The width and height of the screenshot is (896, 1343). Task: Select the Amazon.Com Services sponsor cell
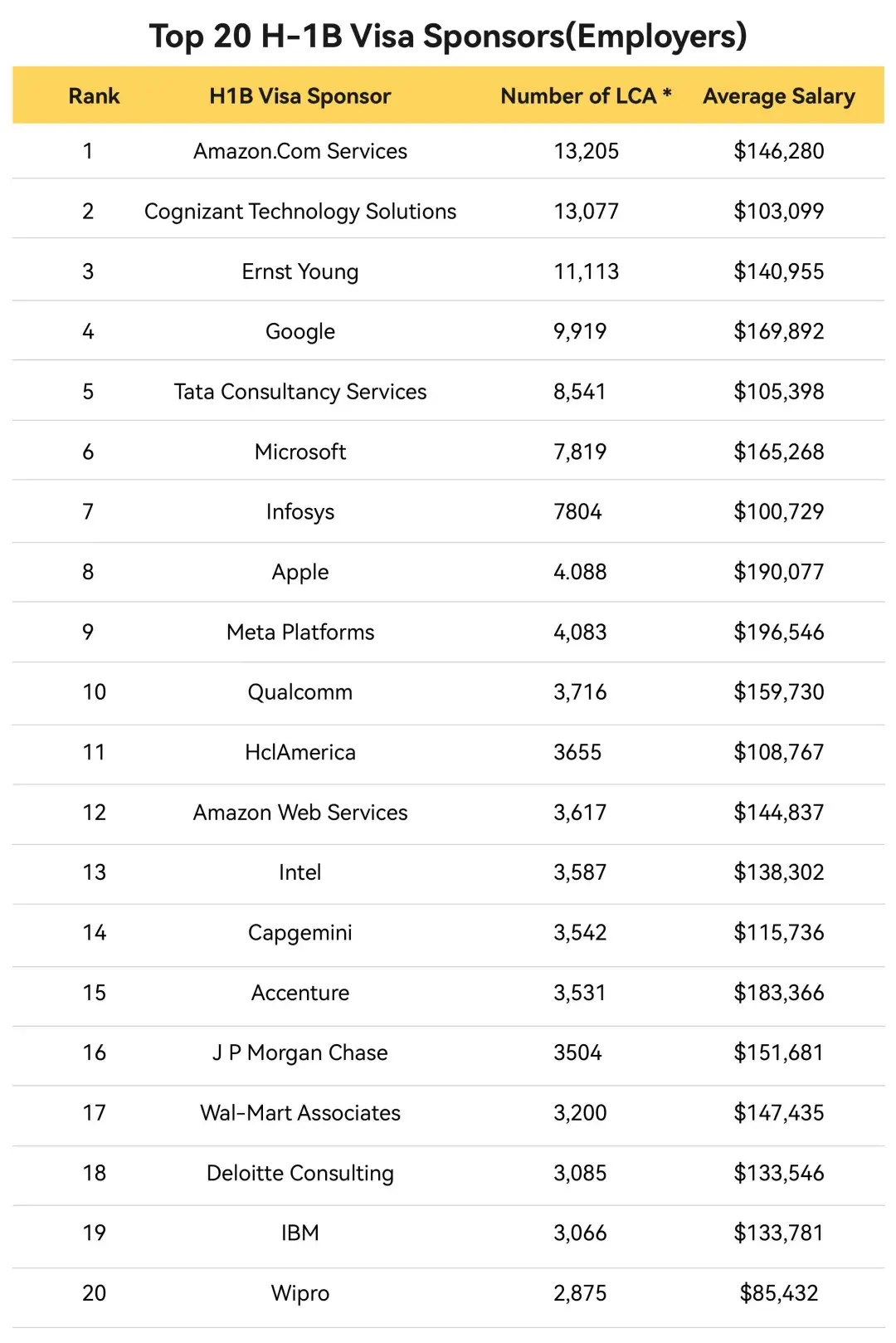pos(299,151)
